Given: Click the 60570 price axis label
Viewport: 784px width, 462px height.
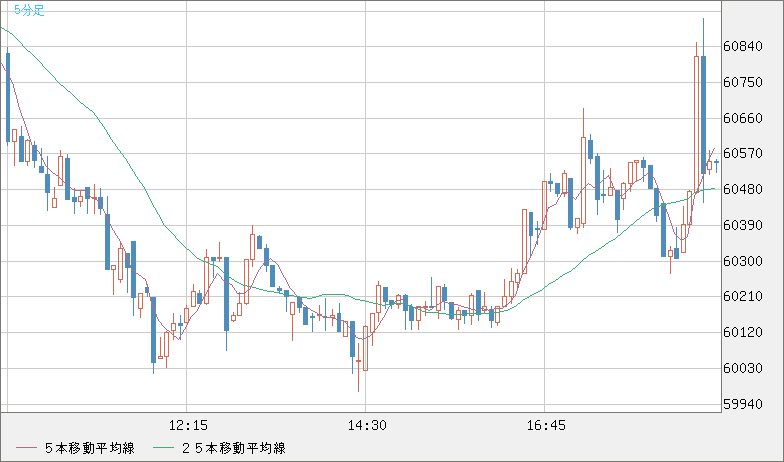Looking at the screenshot, I should 743,153.
